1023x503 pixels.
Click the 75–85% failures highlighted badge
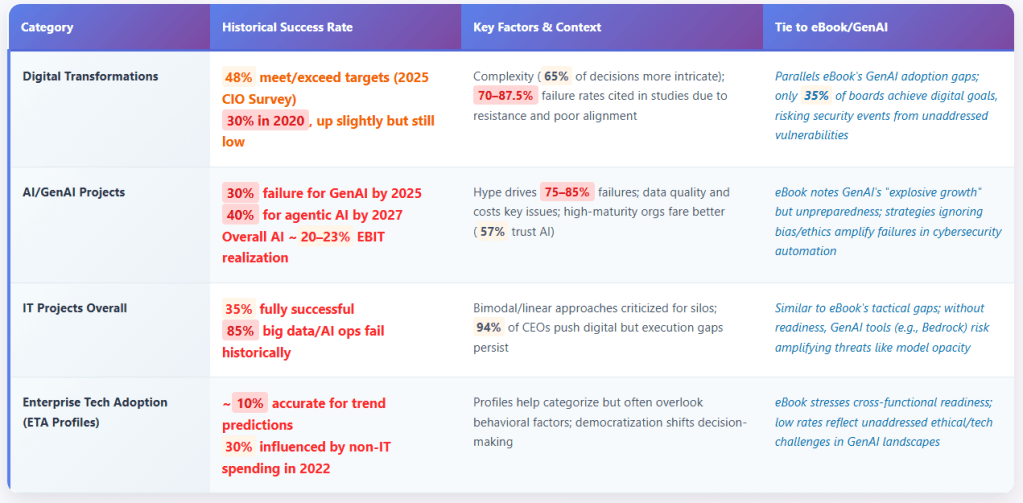point(567,192)
